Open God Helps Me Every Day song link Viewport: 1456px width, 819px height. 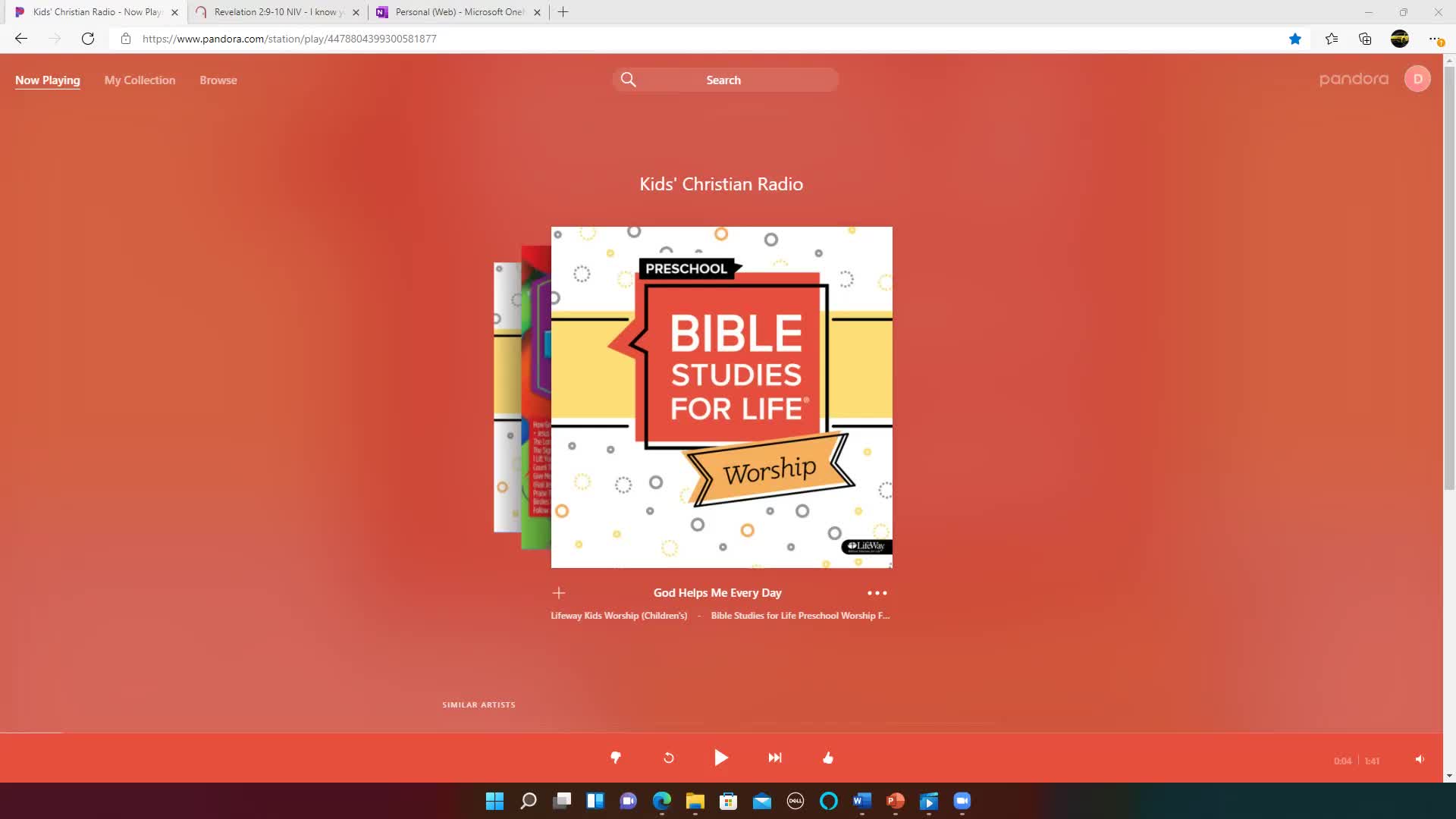point(717,593)
